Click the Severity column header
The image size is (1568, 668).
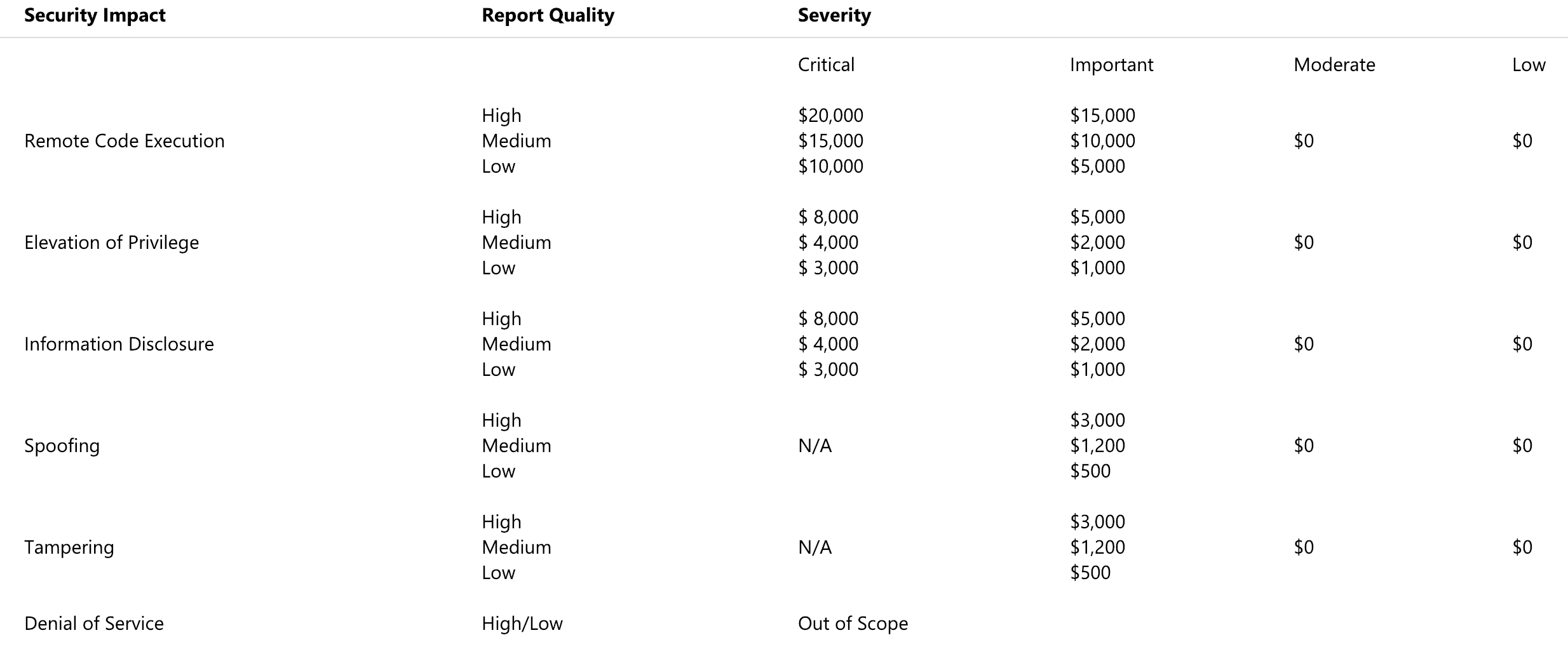pyautogui.click(x=834, y=15)
